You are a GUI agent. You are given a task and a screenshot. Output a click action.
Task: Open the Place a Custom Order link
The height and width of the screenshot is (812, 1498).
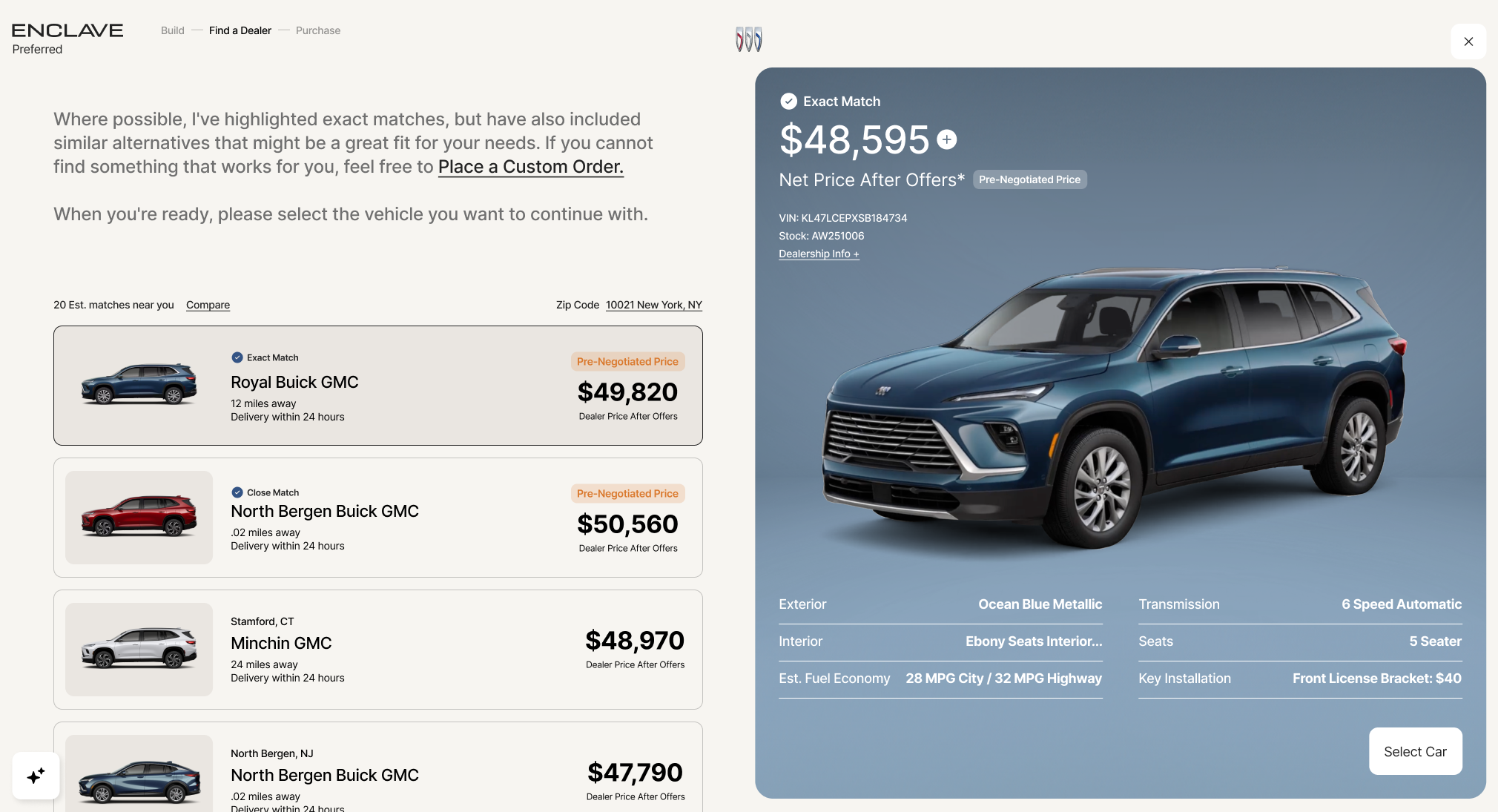(530, 167)
